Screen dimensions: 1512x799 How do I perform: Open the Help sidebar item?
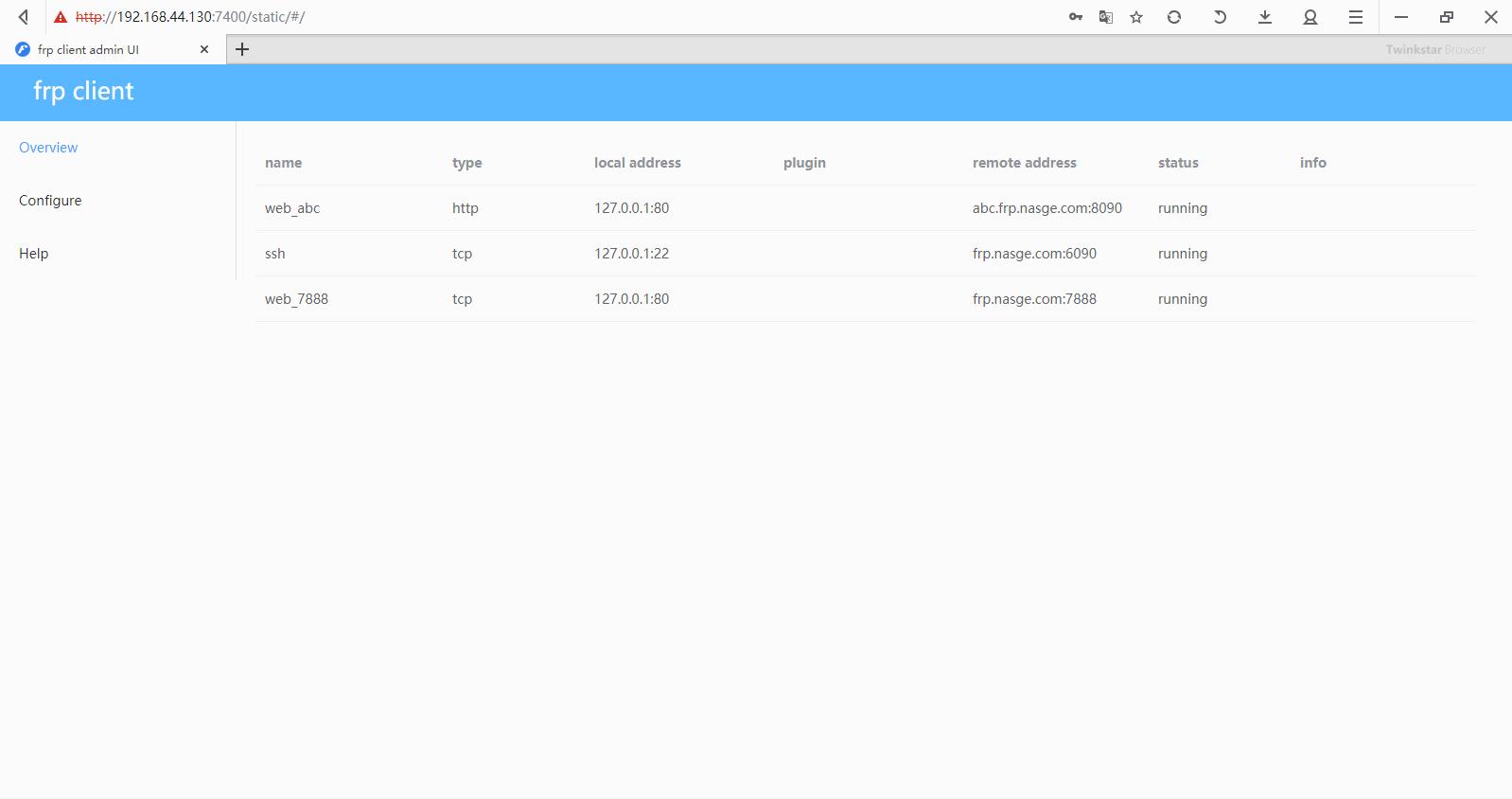(33, 254)
